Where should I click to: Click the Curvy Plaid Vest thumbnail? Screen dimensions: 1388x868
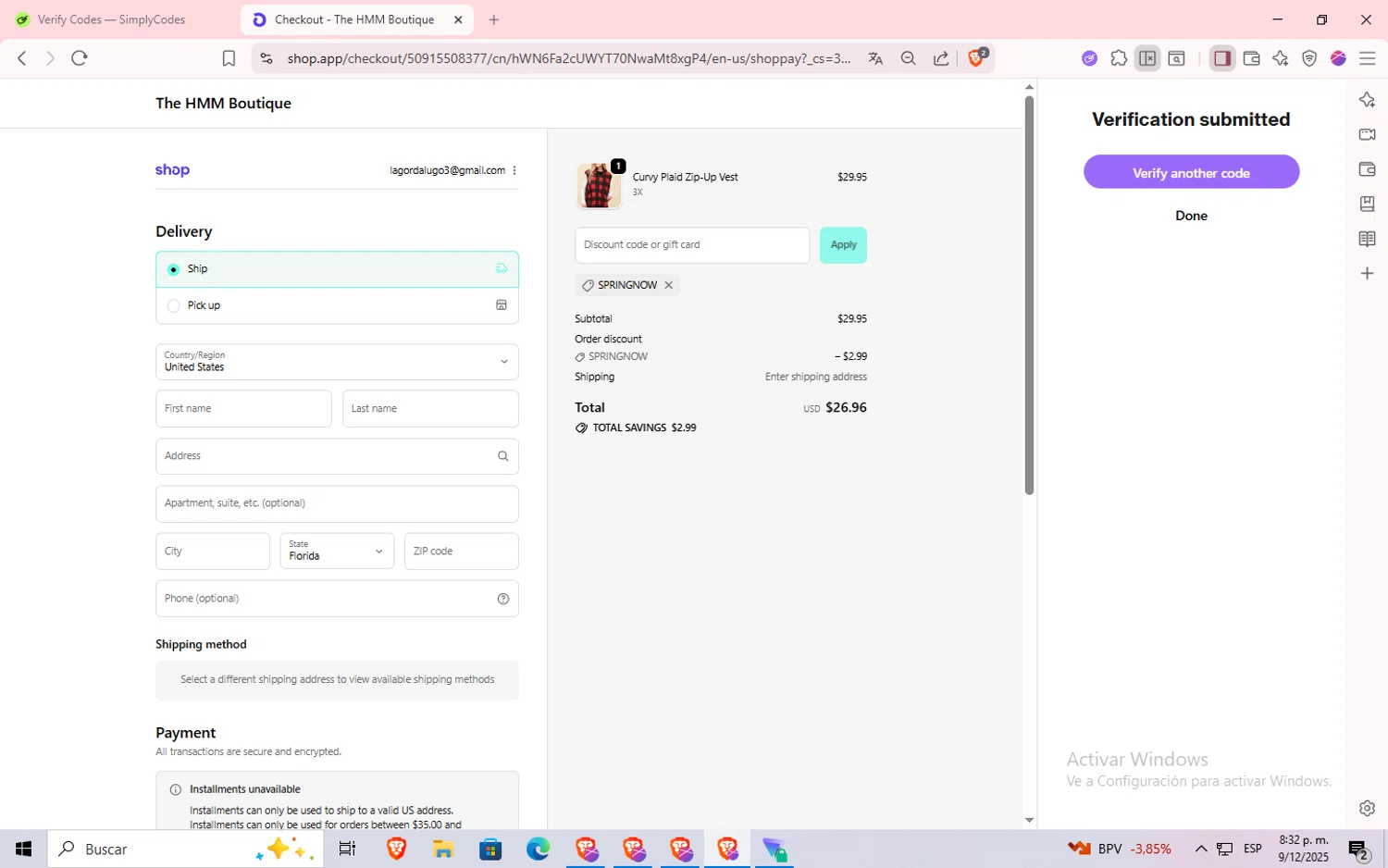click(x=599, y=185)
